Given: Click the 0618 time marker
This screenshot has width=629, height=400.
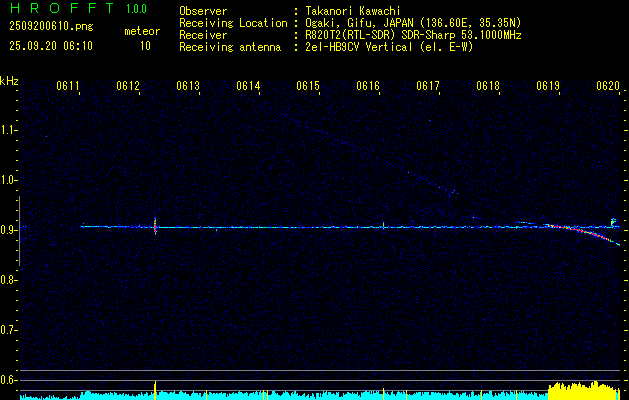Looking at the screenshot, I should click(x=488, y=85).
